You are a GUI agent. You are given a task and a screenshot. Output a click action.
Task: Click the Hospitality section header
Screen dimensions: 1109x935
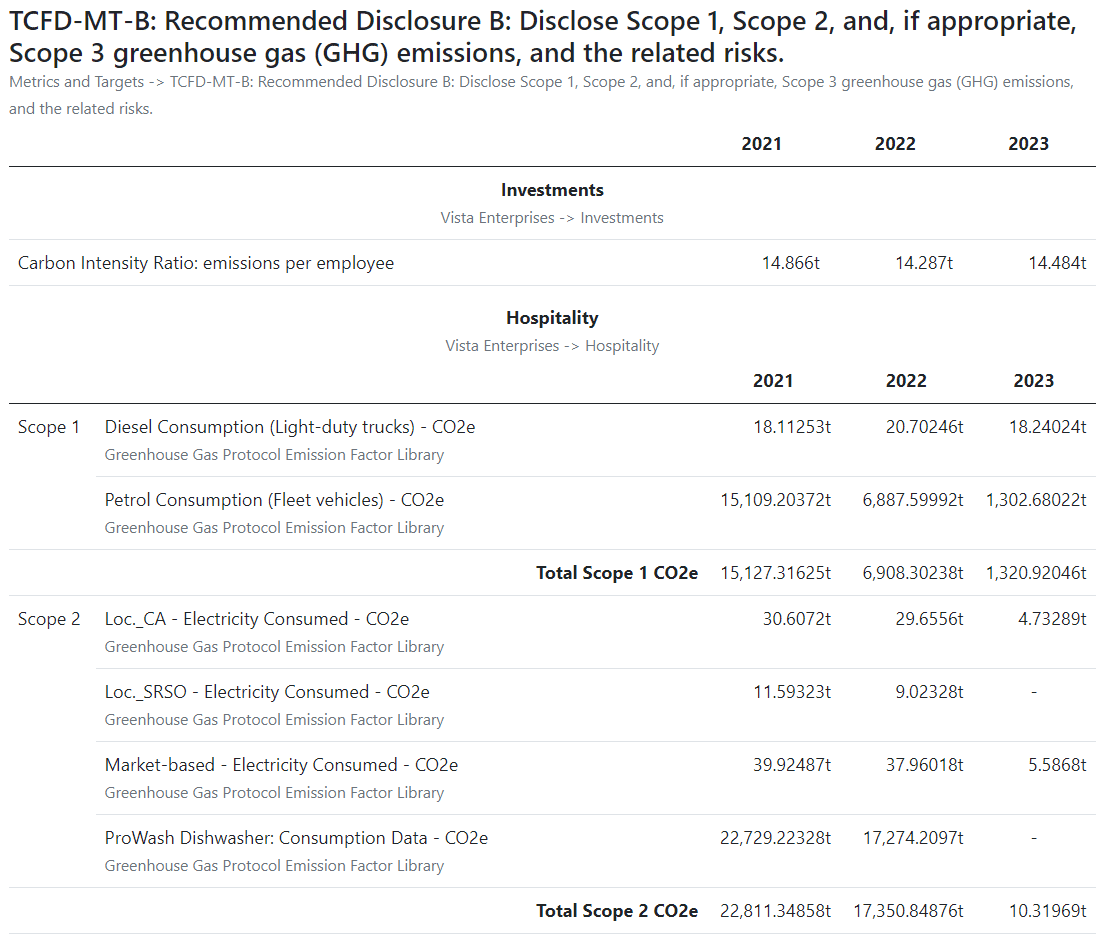point(552,317)
